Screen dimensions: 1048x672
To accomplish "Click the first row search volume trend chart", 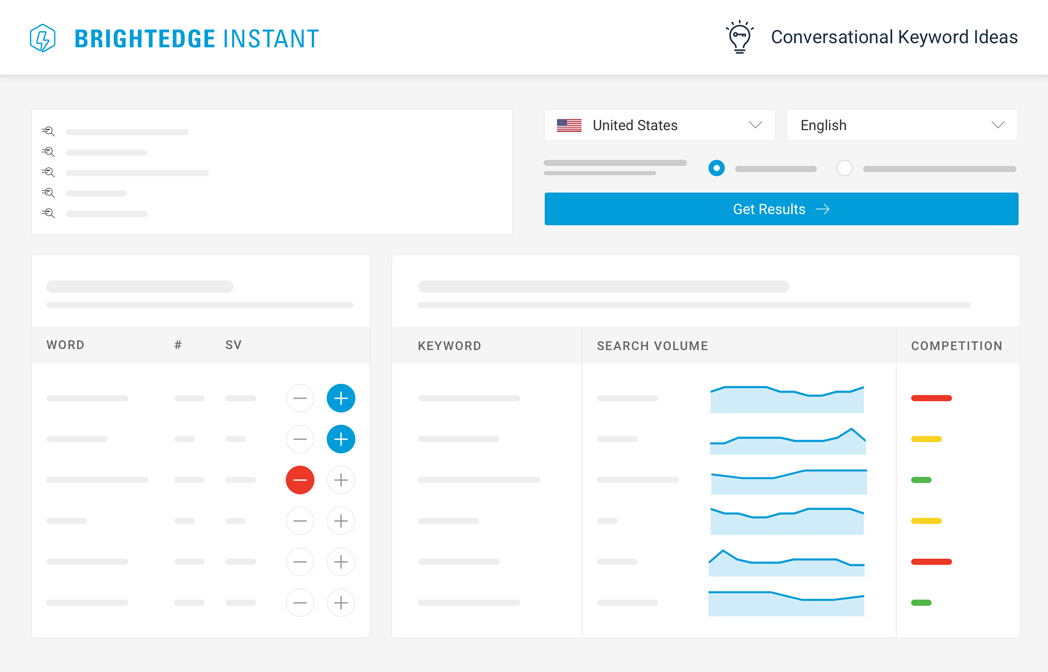I will click(787, 399).
